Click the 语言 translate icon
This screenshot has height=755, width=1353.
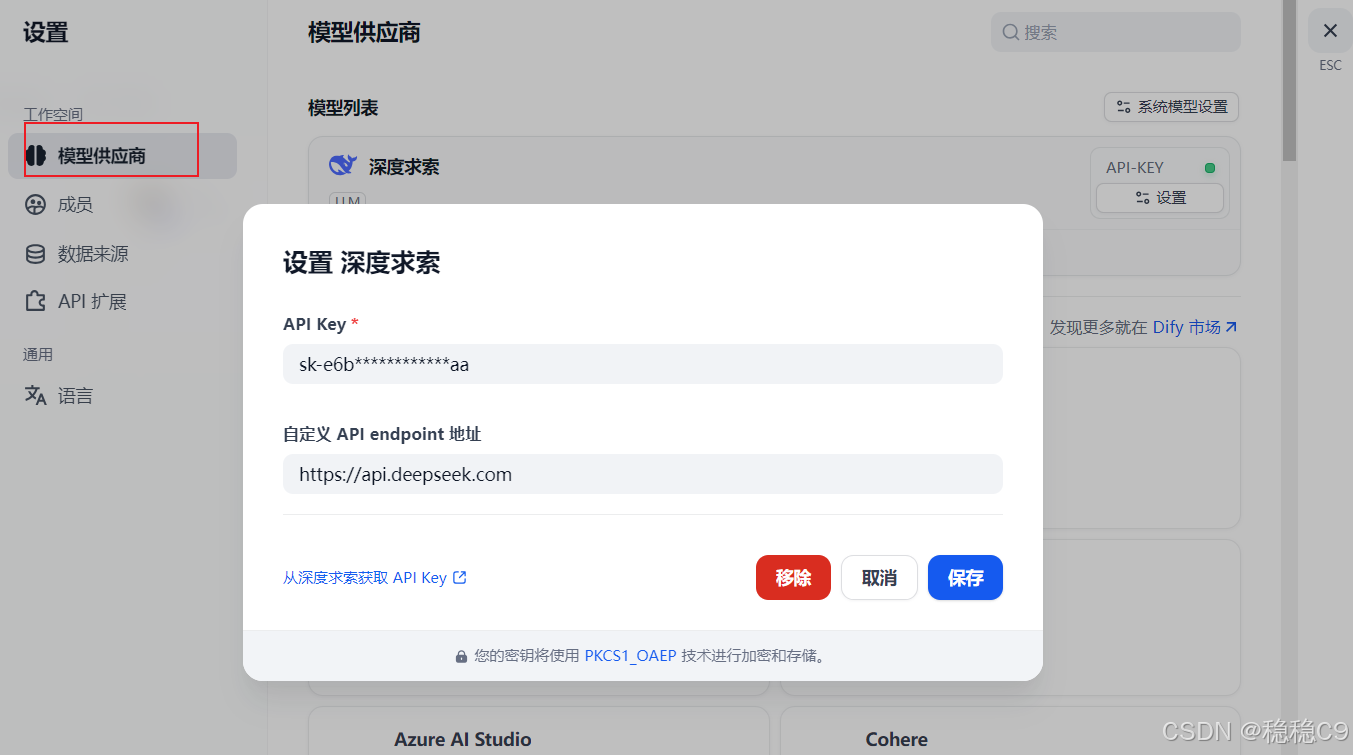click(x=36, y=396)
